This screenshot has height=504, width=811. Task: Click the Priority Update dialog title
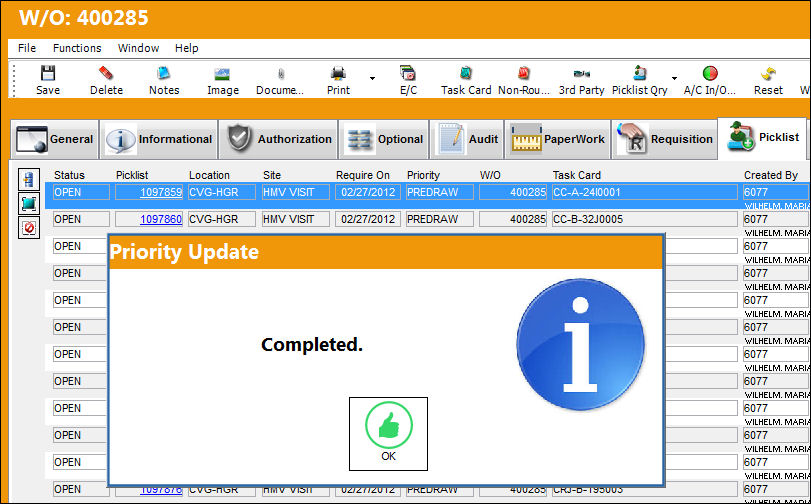point(184,252)
